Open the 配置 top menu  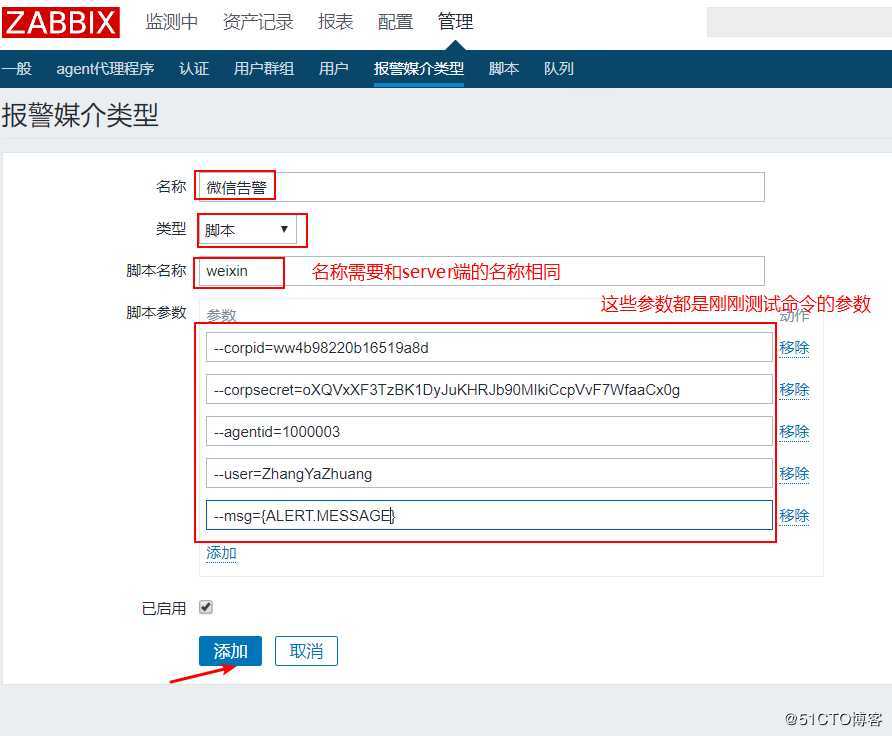395,22
